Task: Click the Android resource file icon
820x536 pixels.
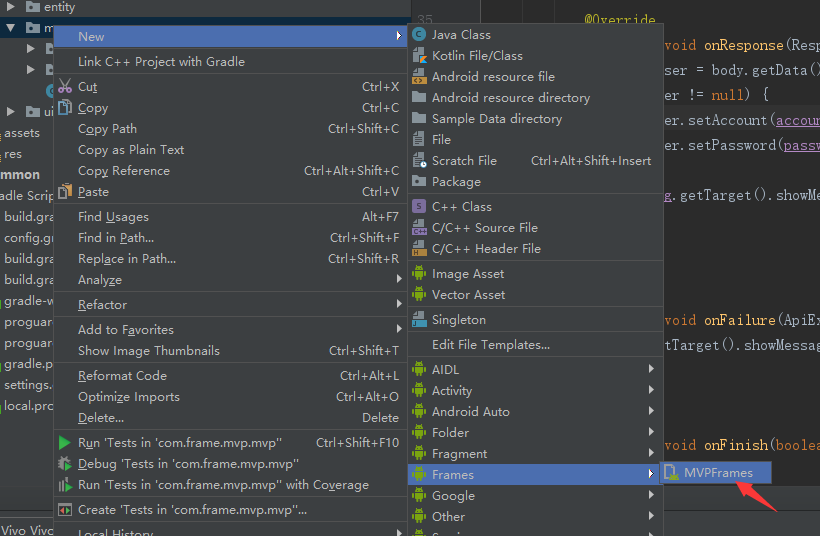Action: (x=419, y=76)
